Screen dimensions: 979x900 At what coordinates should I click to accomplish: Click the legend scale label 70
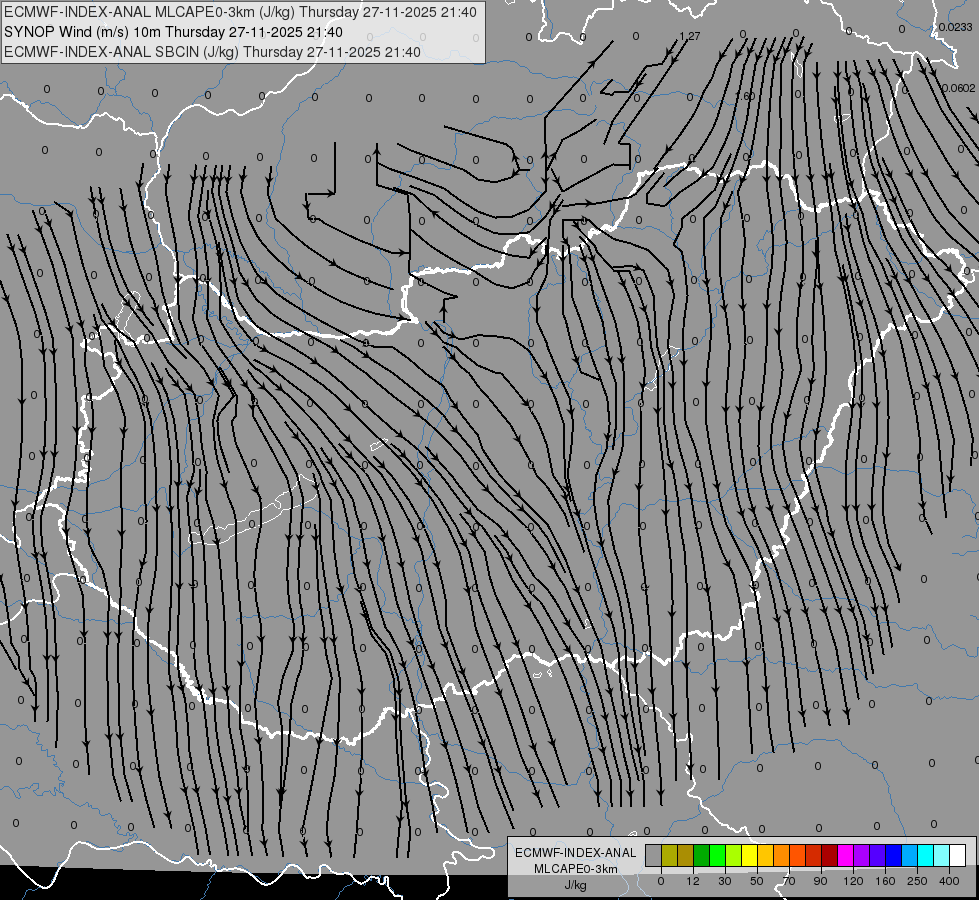tap(789, 881)
